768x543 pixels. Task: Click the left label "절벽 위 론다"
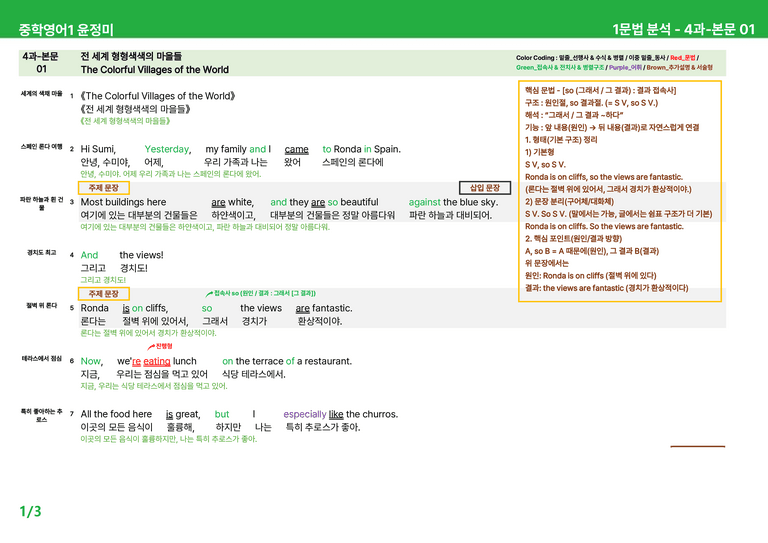(41, 306)
